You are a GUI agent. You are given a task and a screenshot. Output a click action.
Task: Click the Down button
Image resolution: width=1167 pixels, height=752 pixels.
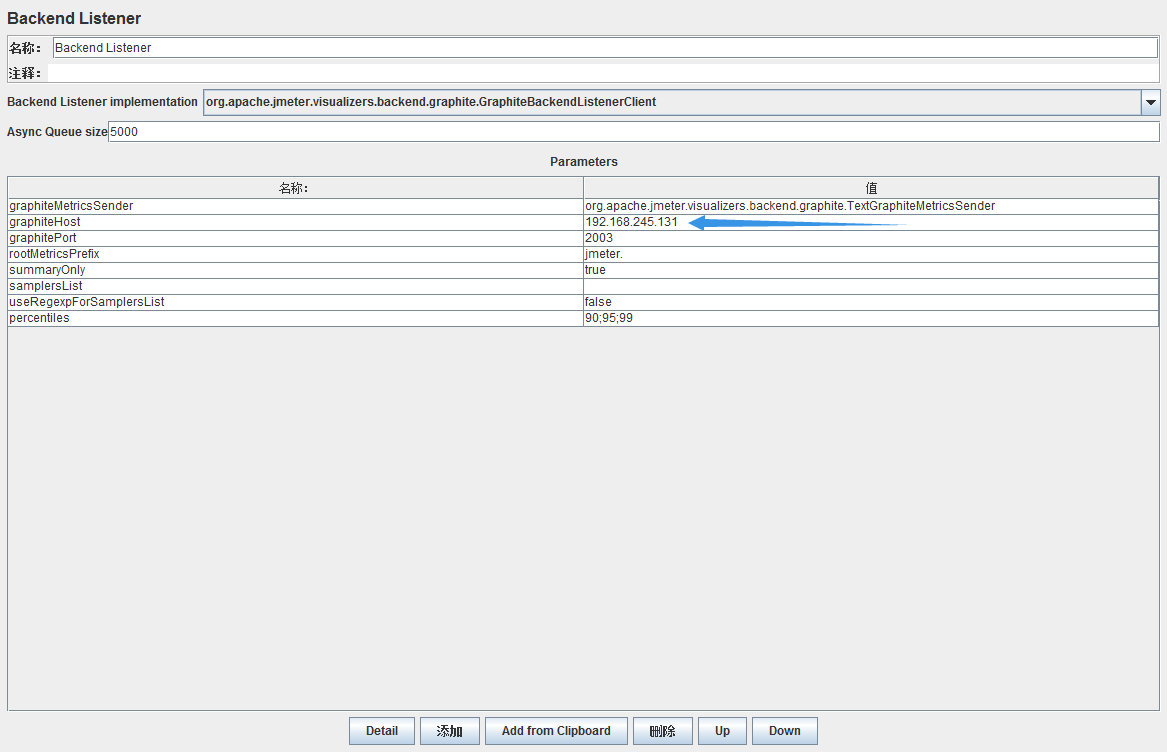pyautogui.click(x=784, y=731)
